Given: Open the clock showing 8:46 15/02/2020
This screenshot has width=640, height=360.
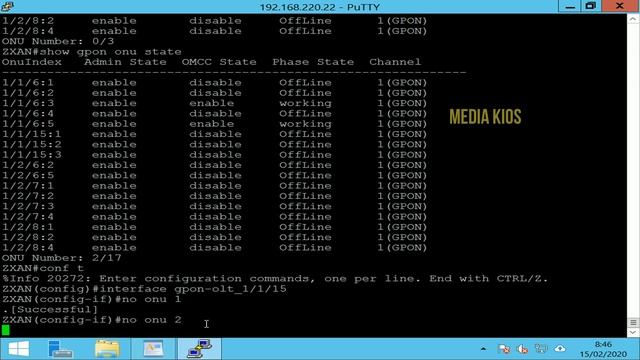Looking at the screenshot, I should coord(603,349).
